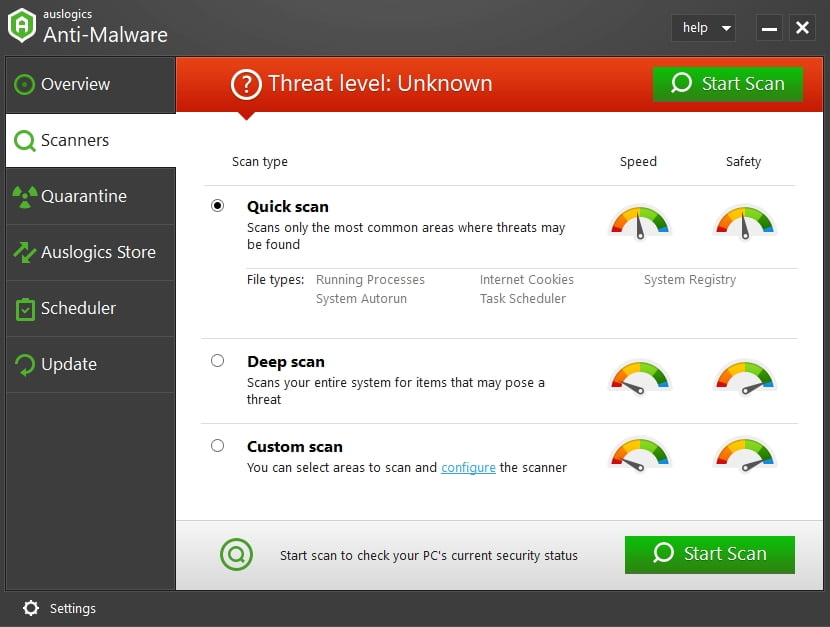Click the green scan status icon near bottom
This screenshot has height=627, width=830.
pyautogui.click(x=236, y=554)
